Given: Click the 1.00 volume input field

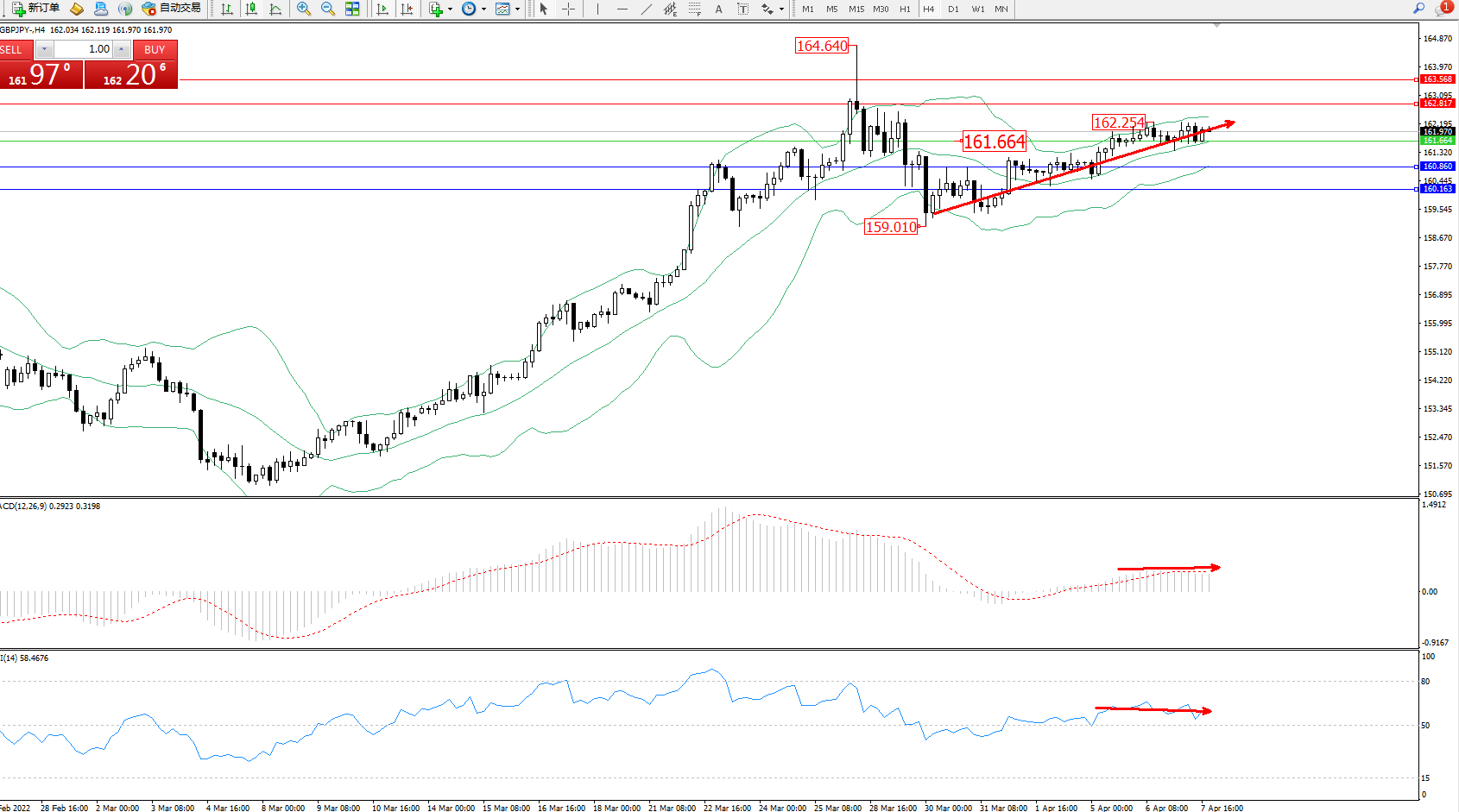Looking at the screenshot, I should [x=85, y=49].
